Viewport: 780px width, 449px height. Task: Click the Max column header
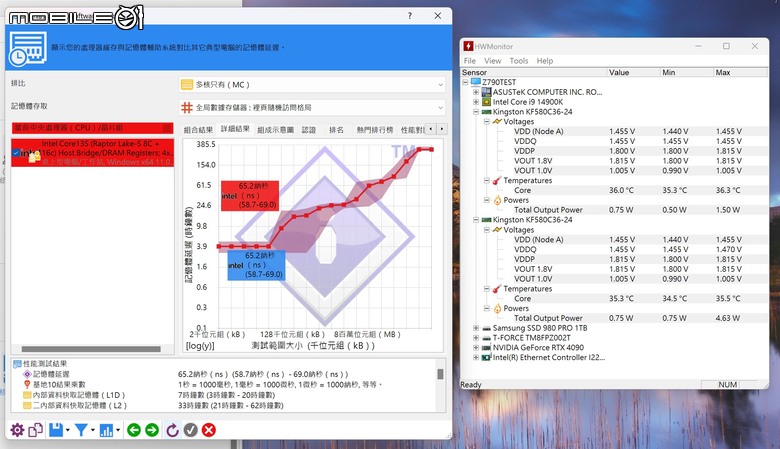tap(740, 73)
